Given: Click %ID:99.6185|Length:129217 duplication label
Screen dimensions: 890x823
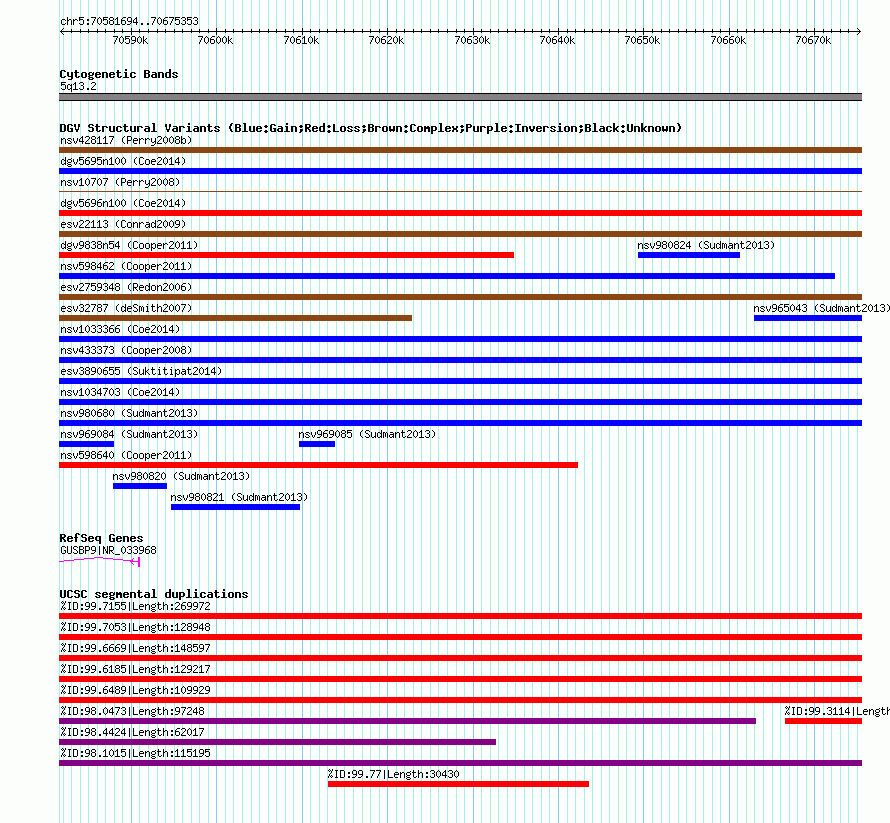Looking at the screenshot, I should pos(135,669).
